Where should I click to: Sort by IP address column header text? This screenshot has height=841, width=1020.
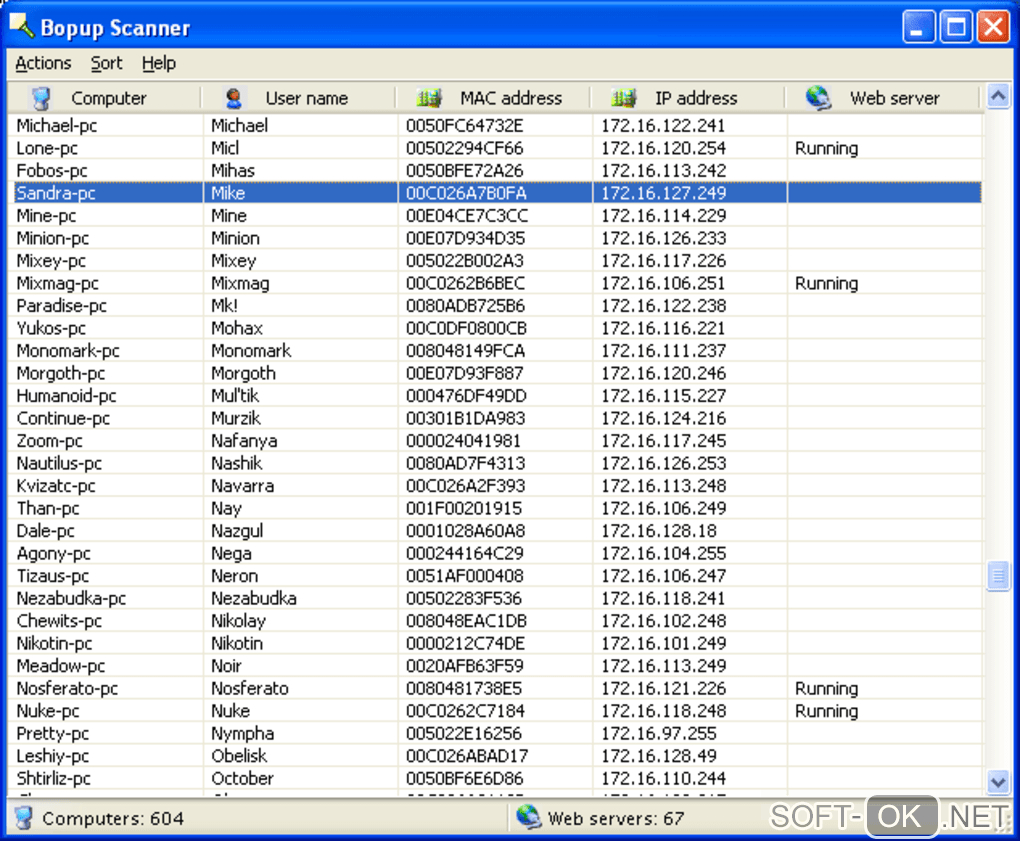(696, 98)
